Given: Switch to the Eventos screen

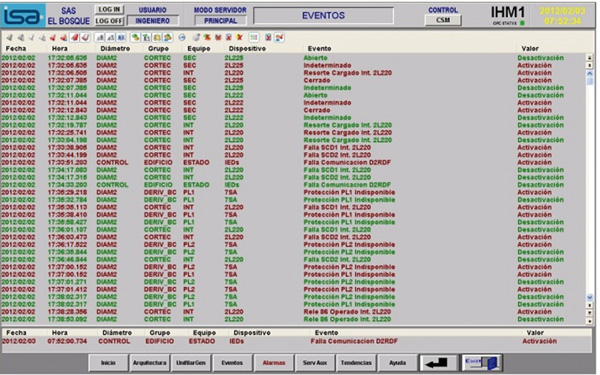Looking at the screenshot, I should (x=232, y=362).
